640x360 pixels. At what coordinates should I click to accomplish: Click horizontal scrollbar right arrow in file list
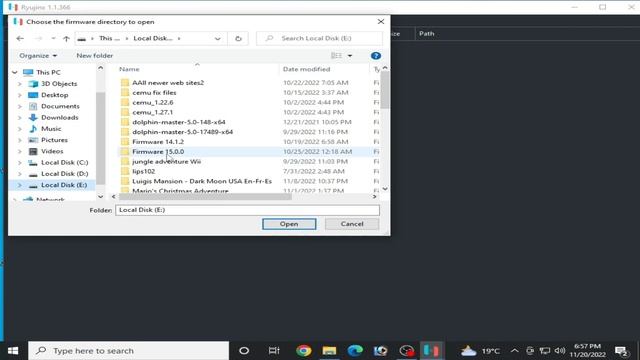[x=374, y=197]
